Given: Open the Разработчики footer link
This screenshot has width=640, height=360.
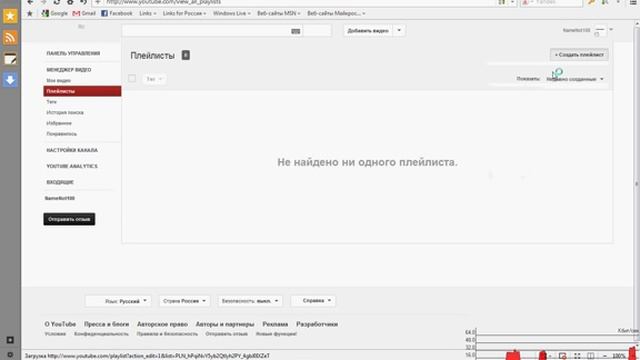Looking at the screenshot, I should click(317, 324).
